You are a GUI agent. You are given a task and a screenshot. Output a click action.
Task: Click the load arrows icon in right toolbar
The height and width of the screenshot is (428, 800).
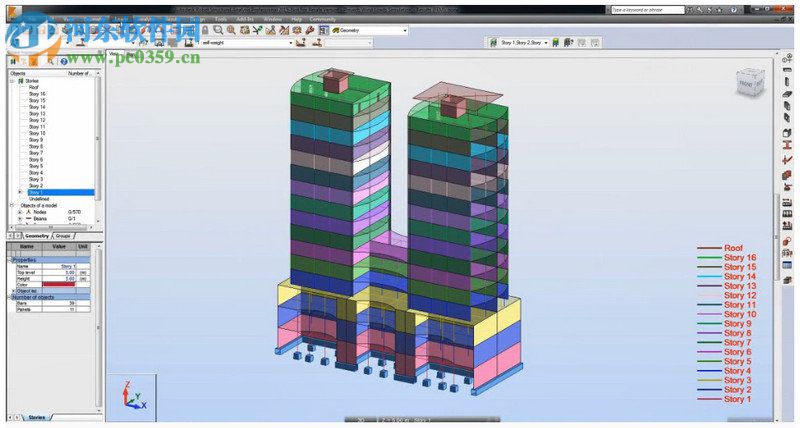click(x=787, y=225)
